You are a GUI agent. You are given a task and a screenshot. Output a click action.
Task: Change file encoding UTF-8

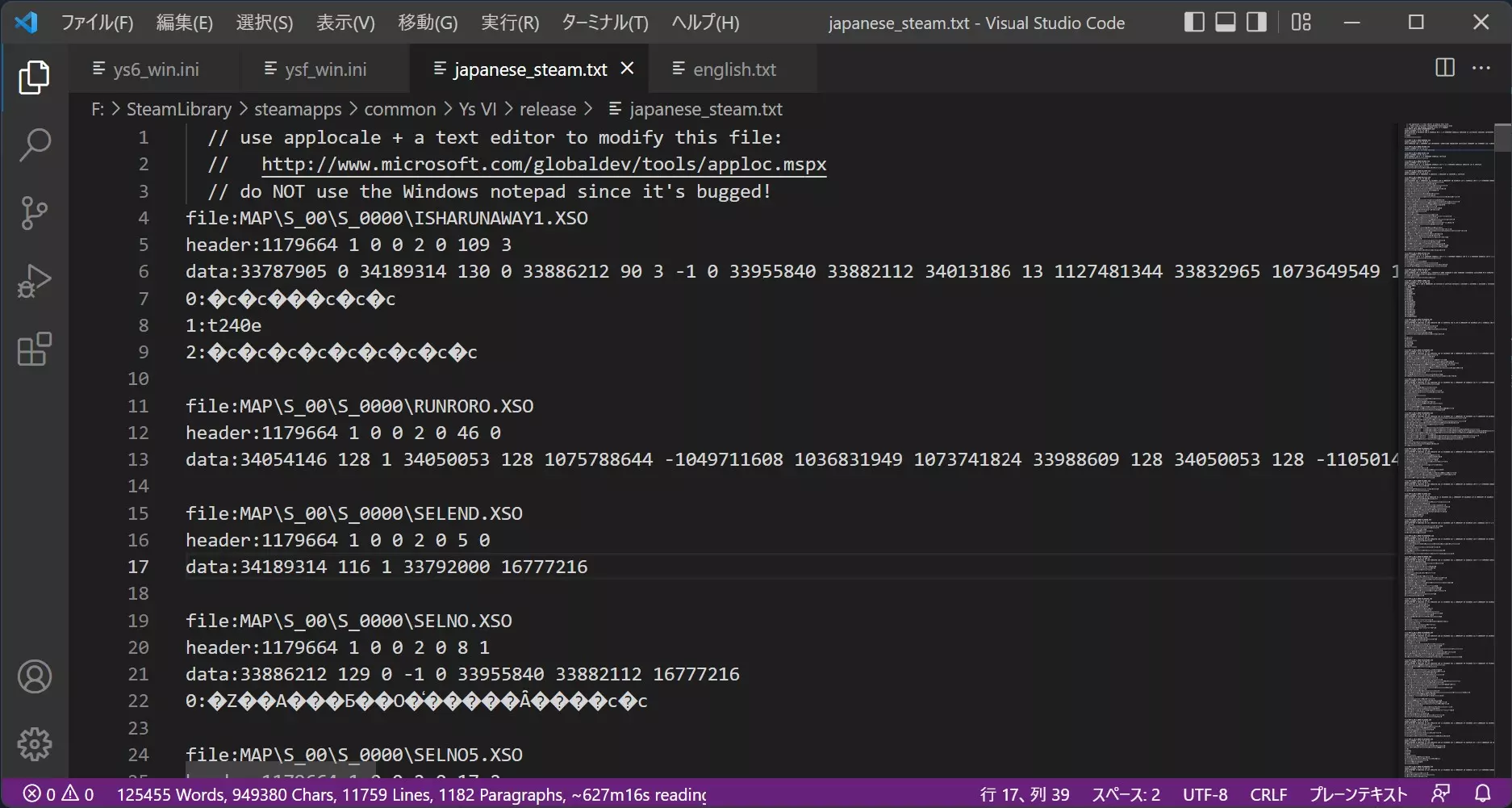coord(1205,794)
